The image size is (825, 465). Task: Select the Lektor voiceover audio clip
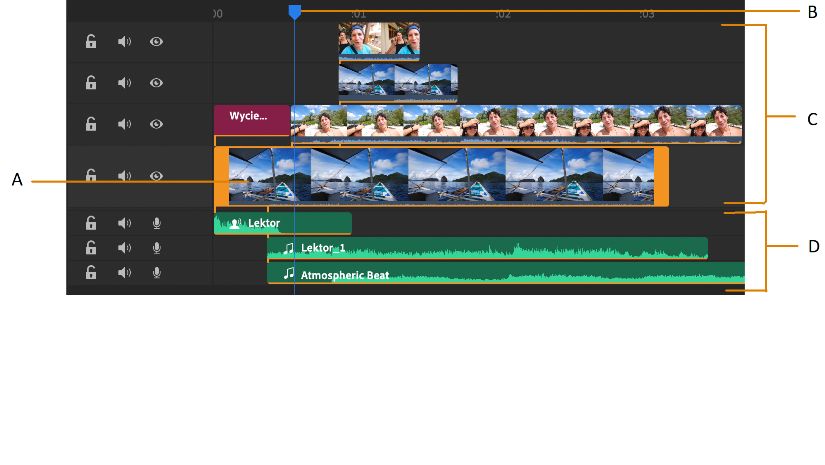pos(283,223)
